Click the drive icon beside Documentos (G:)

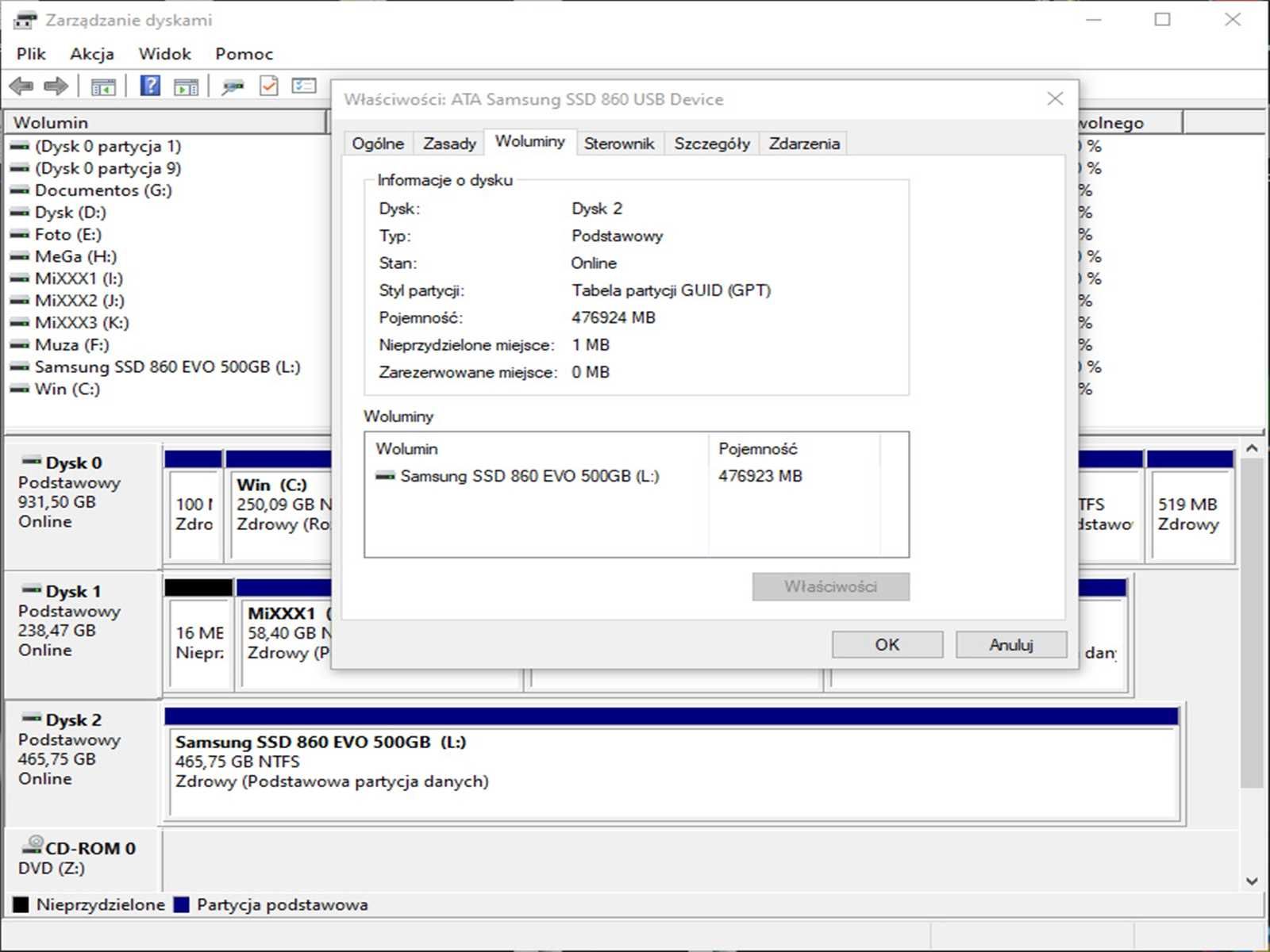pos(20,190)
